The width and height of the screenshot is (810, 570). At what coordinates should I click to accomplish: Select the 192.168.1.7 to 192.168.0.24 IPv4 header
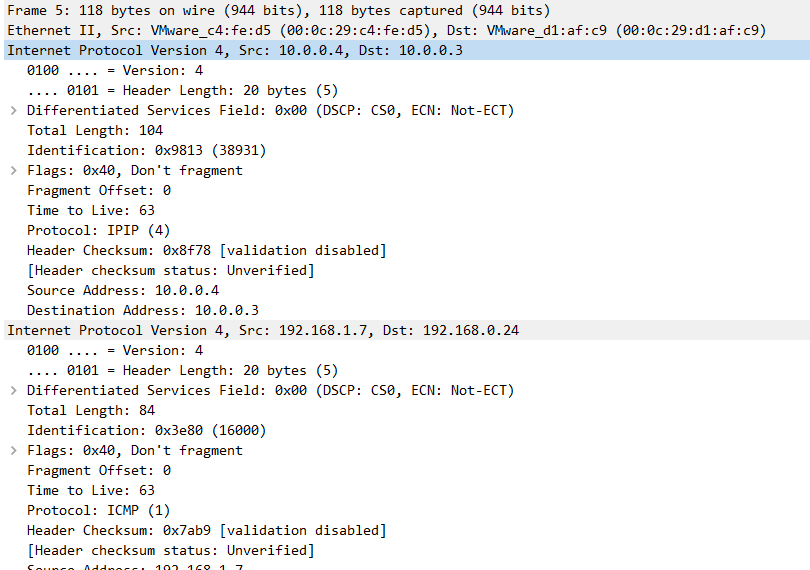[x=407, y=331]
